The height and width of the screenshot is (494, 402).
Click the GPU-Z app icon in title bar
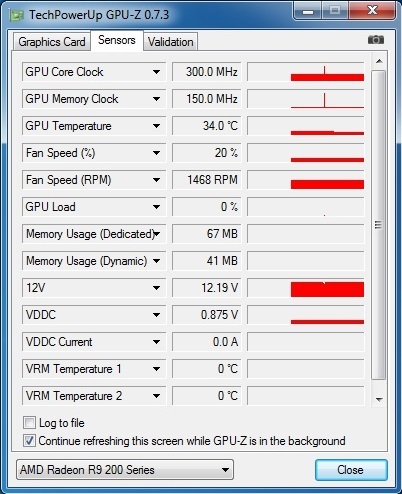pyautogui.click(x=17, y=15)
